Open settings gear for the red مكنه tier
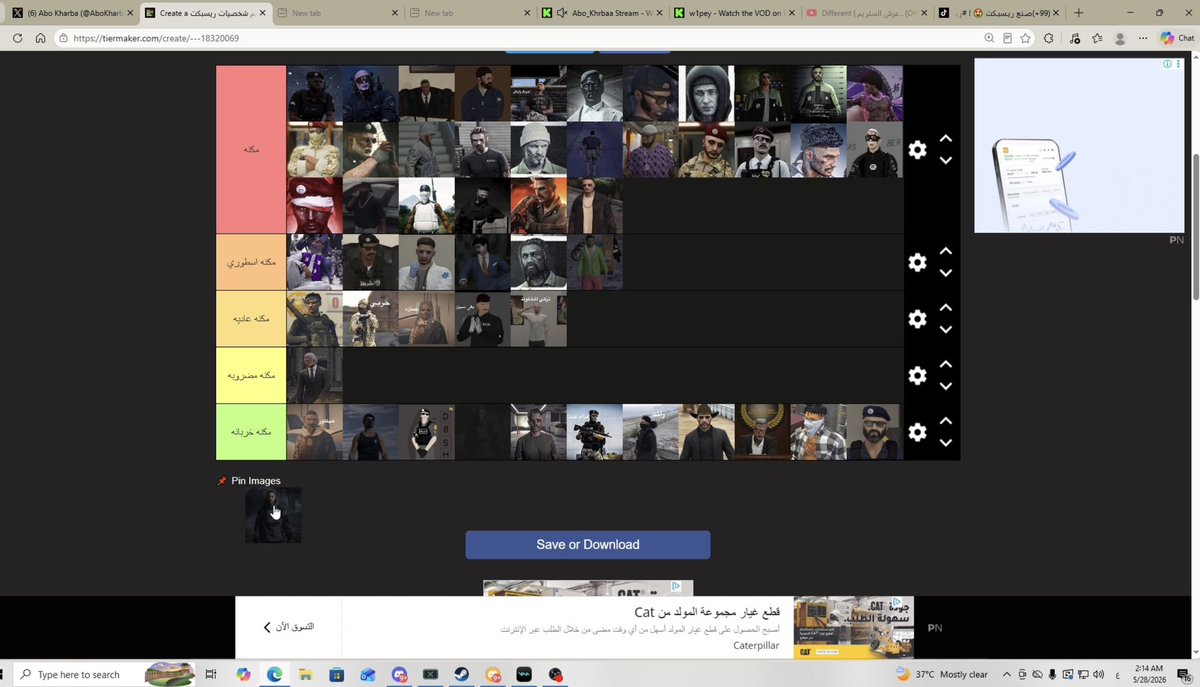1200x687 pixels. 917,150
